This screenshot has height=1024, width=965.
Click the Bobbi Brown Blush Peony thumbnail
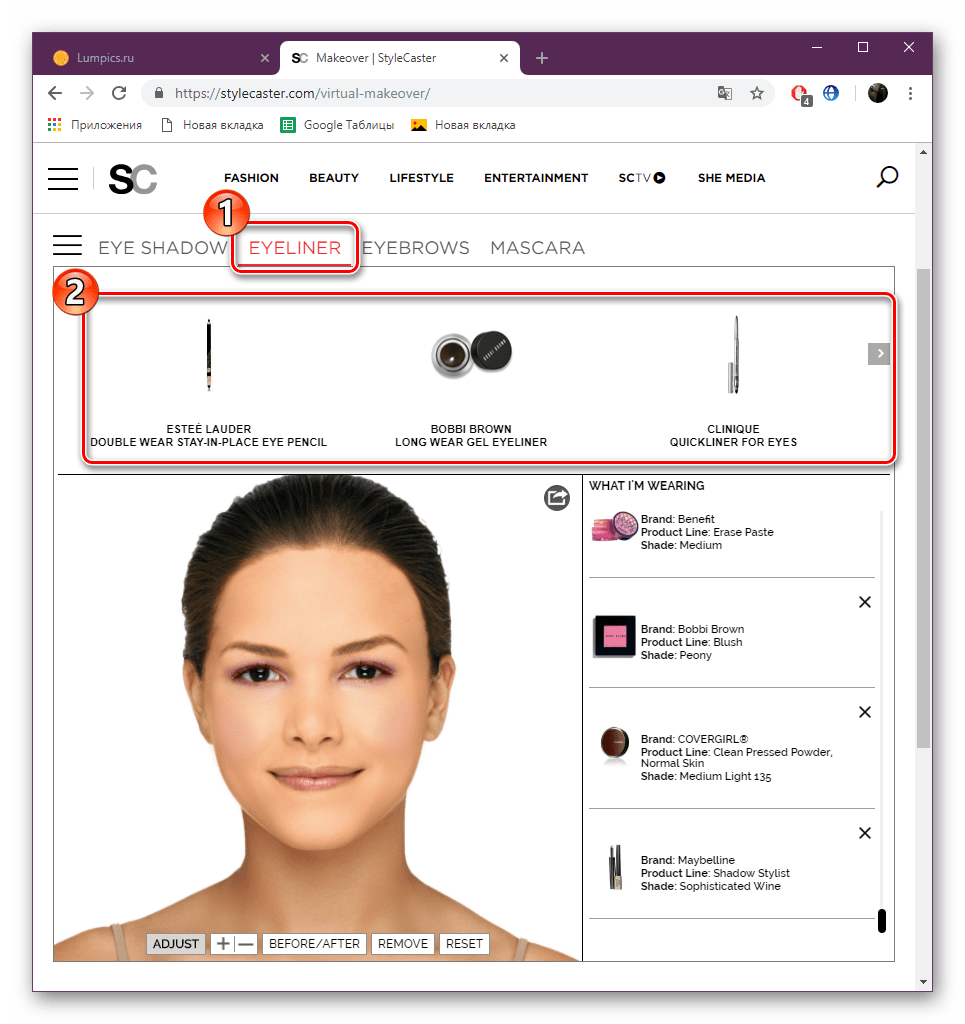point(614,636)
